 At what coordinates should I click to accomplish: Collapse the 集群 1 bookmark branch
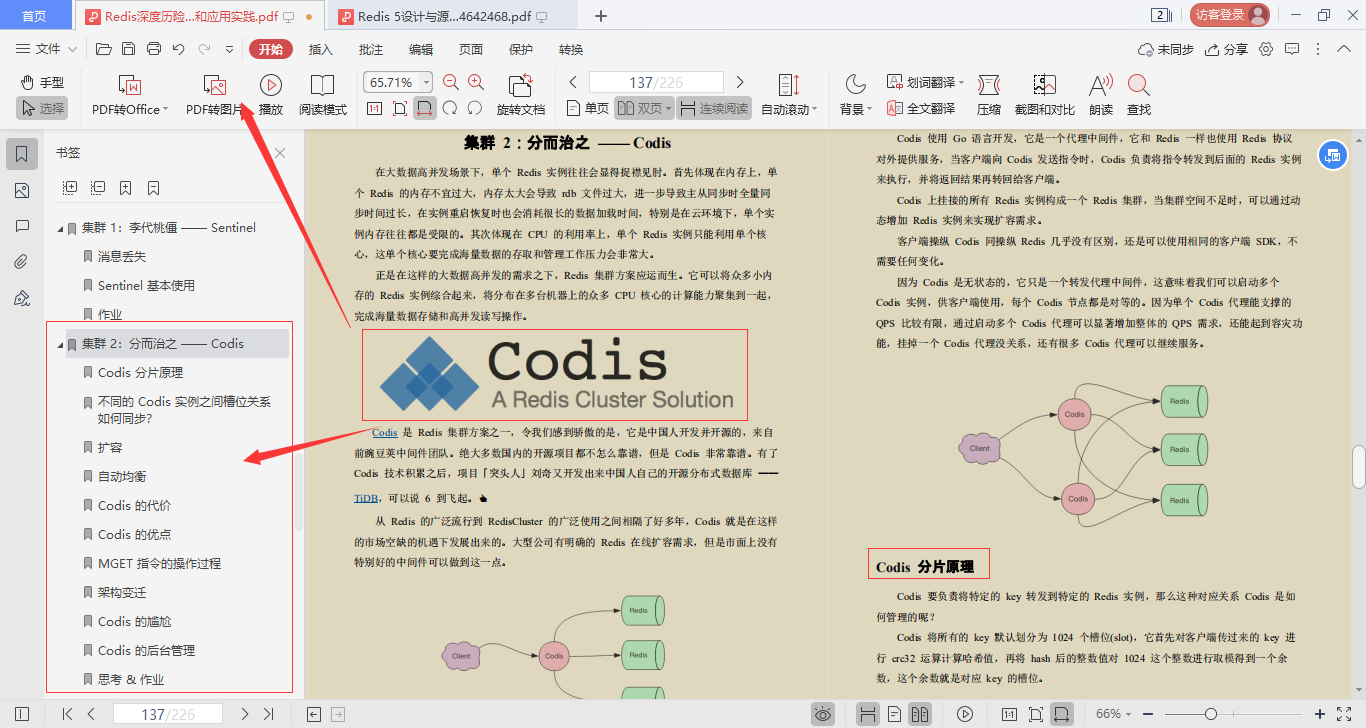[61, 228]
